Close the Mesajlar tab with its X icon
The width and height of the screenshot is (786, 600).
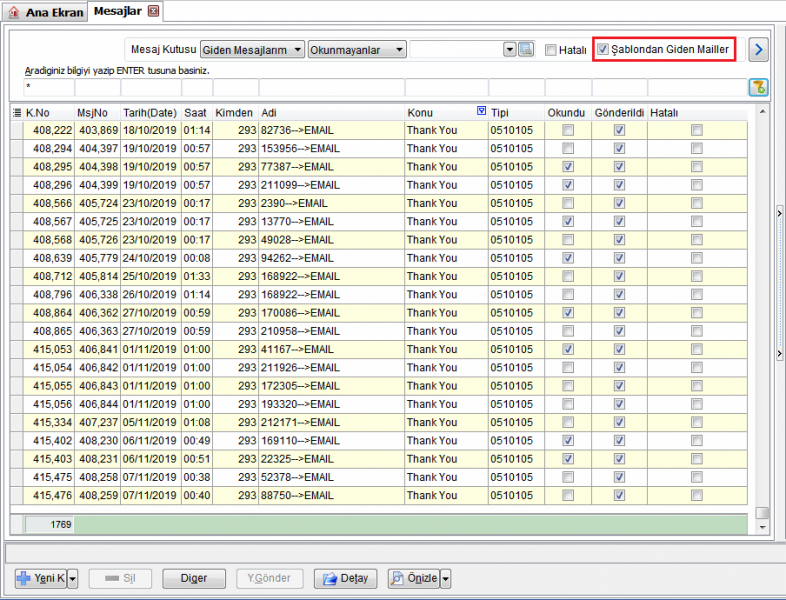tap(153, 11)
